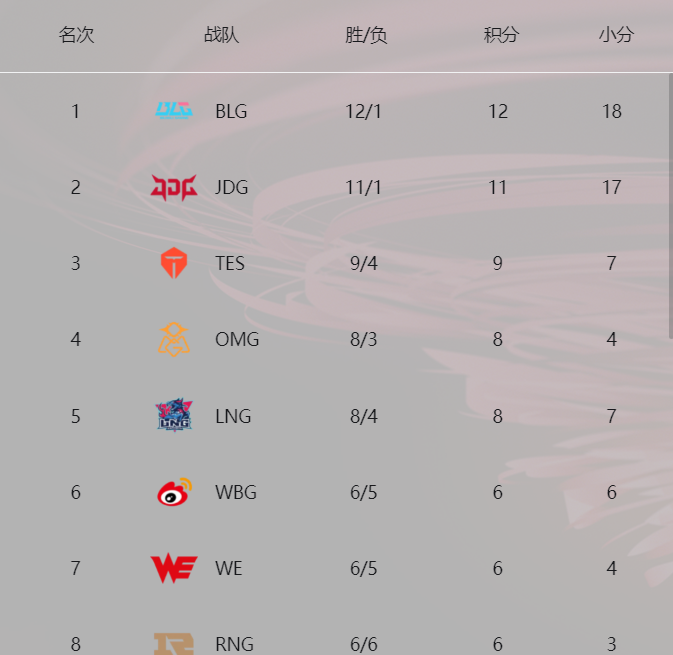Select the 积分 column header
This screenshot has width=673, height=655.
click(501, 35)
